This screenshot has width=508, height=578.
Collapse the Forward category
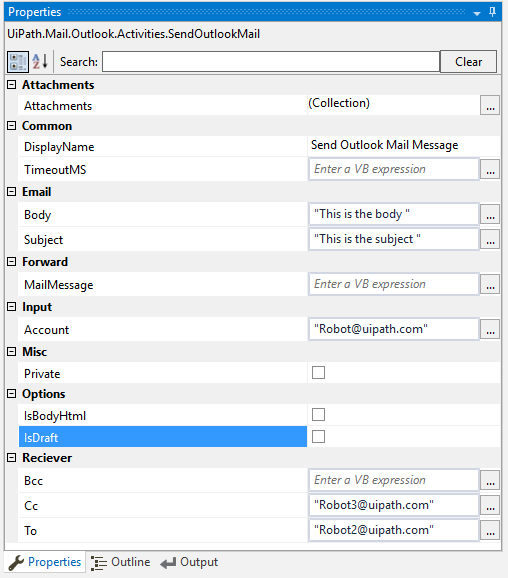[12, 262]
